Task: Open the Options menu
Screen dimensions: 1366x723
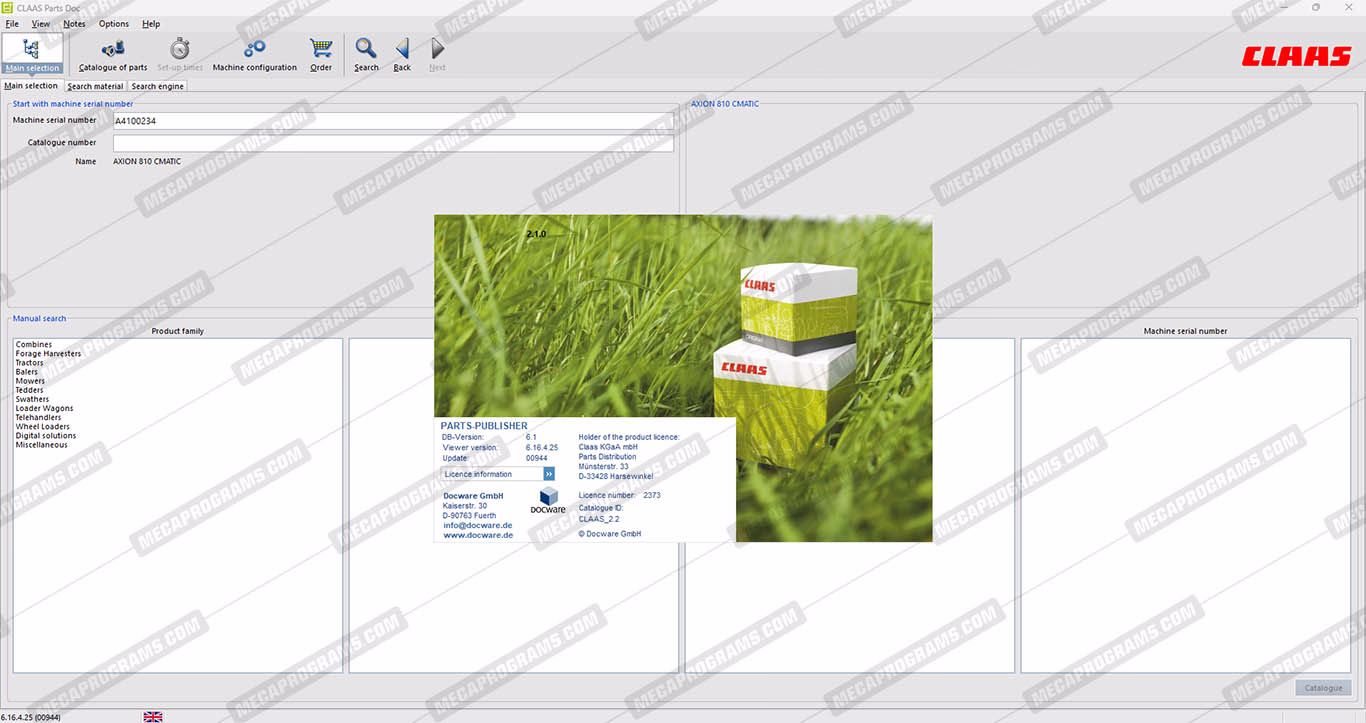Action: 114,24
